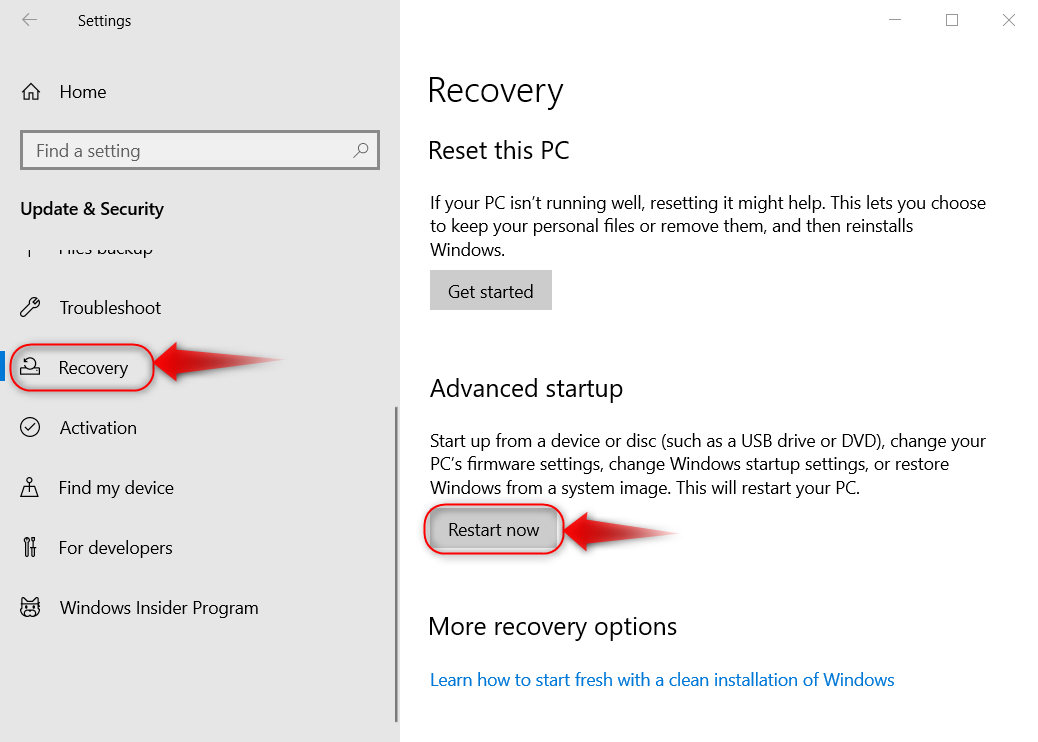This screenshot has height=742, width=1038.
Task: Maximize the Settings window
Action: [x=952, y=20]
